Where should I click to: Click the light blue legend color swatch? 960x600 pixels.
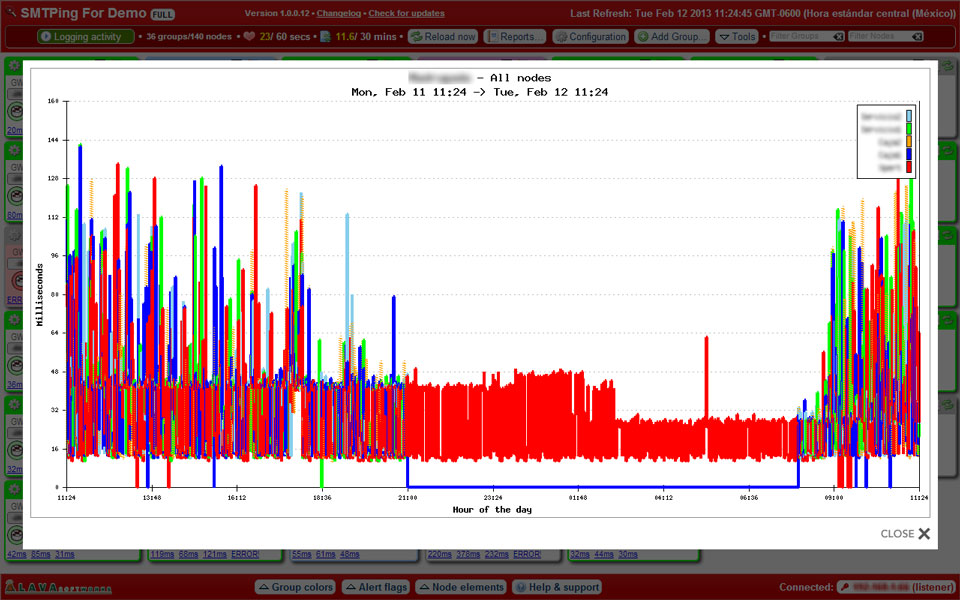[909, 116]
